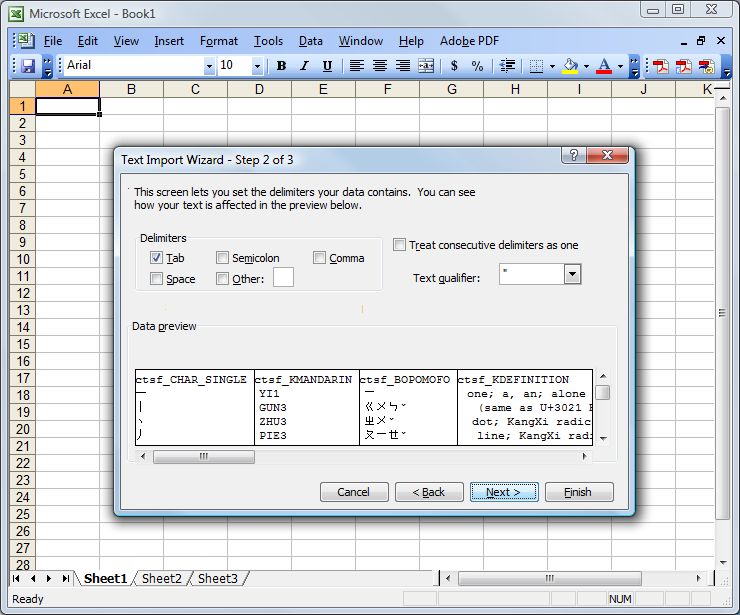Expand Standard toolbar options chevron
This screenshot has width=740, height=615.
tap(48, 67)
